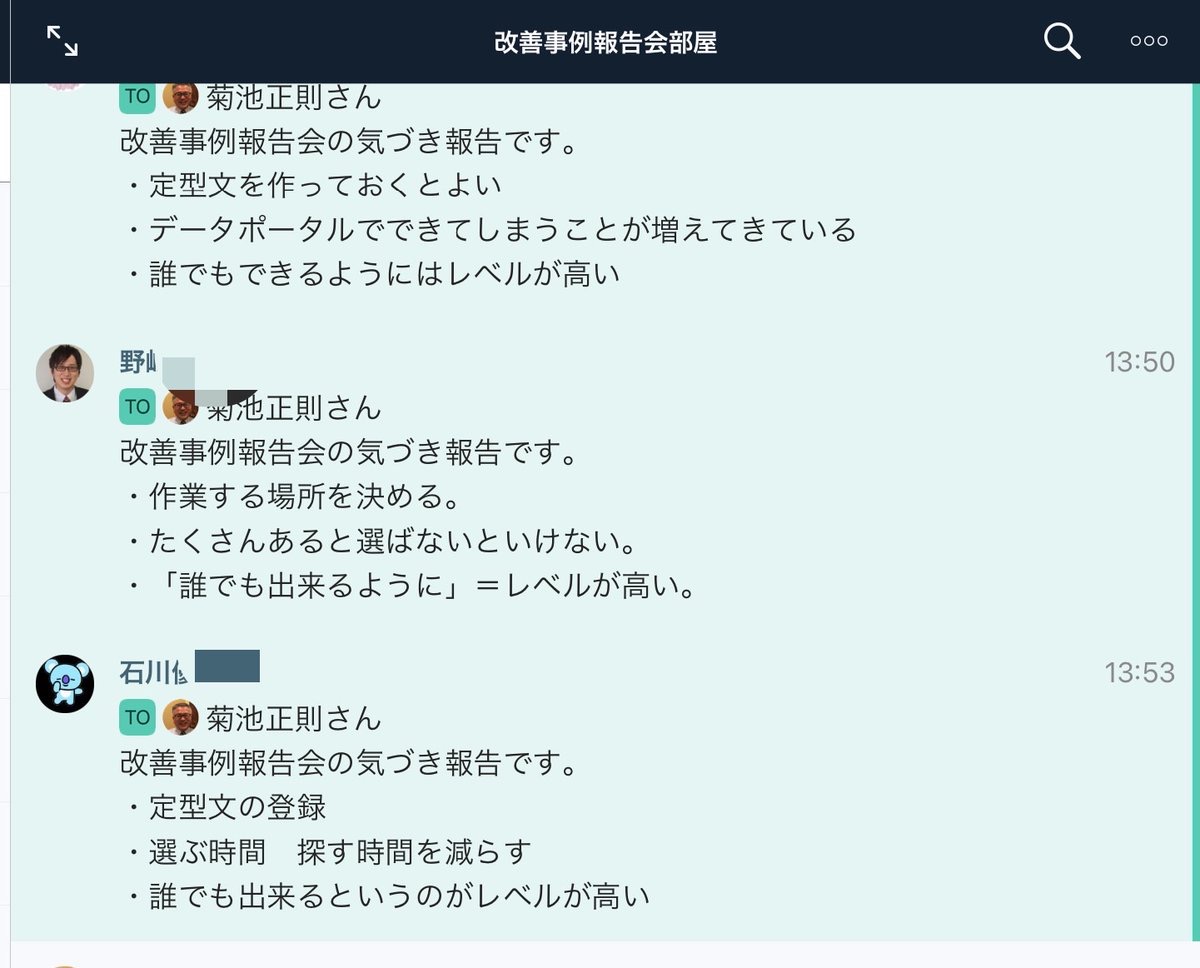Click the 13:50 message timestamp
This screenshot has height=968, width=1200.
pyautogui.click(x=1139, y=361)
